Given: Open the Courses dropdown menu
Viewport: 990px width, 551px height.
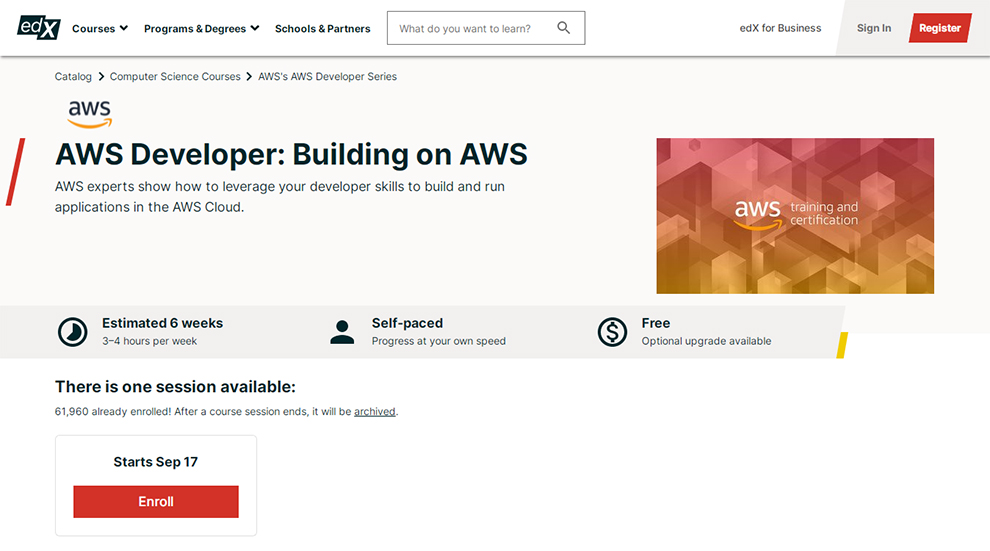Looking at the screenshot, I should 100,28.
